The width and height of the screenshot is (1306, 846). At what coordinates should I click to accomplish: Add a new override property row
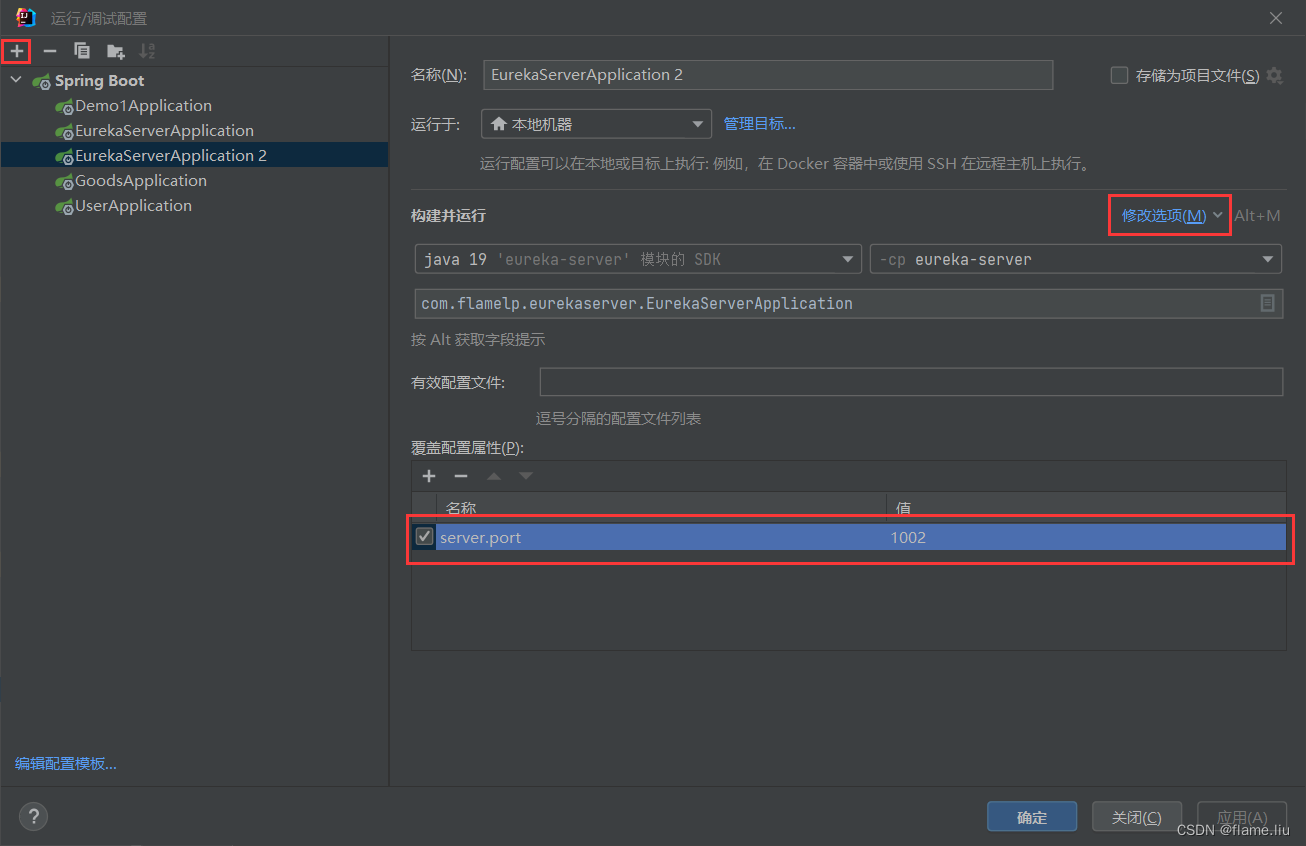tap(429, 475)
